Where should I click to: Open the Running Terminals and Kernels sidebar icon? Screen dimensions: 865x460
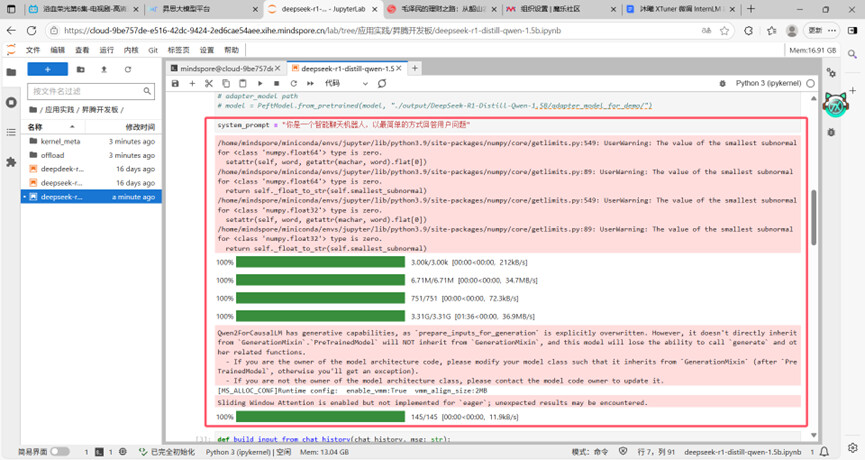pyautogui.click(x=11, y=103)
